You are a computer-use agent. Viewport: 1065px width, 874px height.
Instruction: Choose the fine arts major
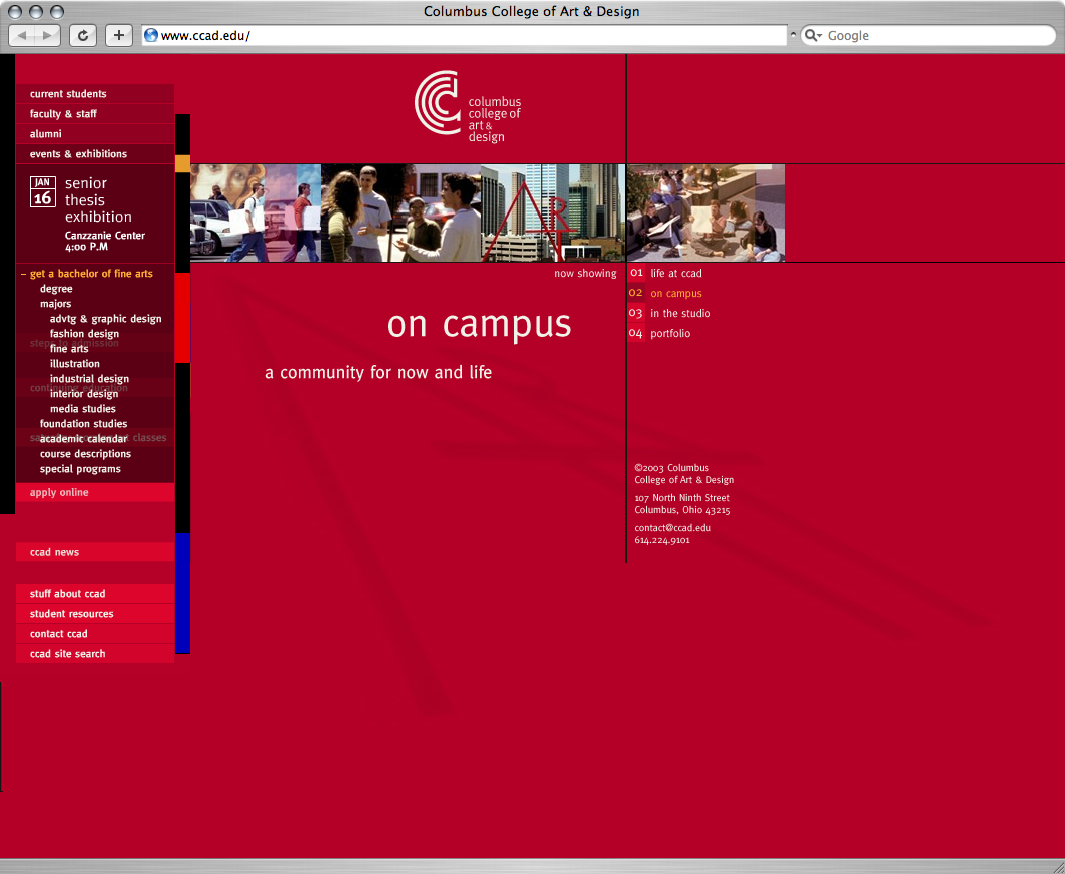[69, 348]
